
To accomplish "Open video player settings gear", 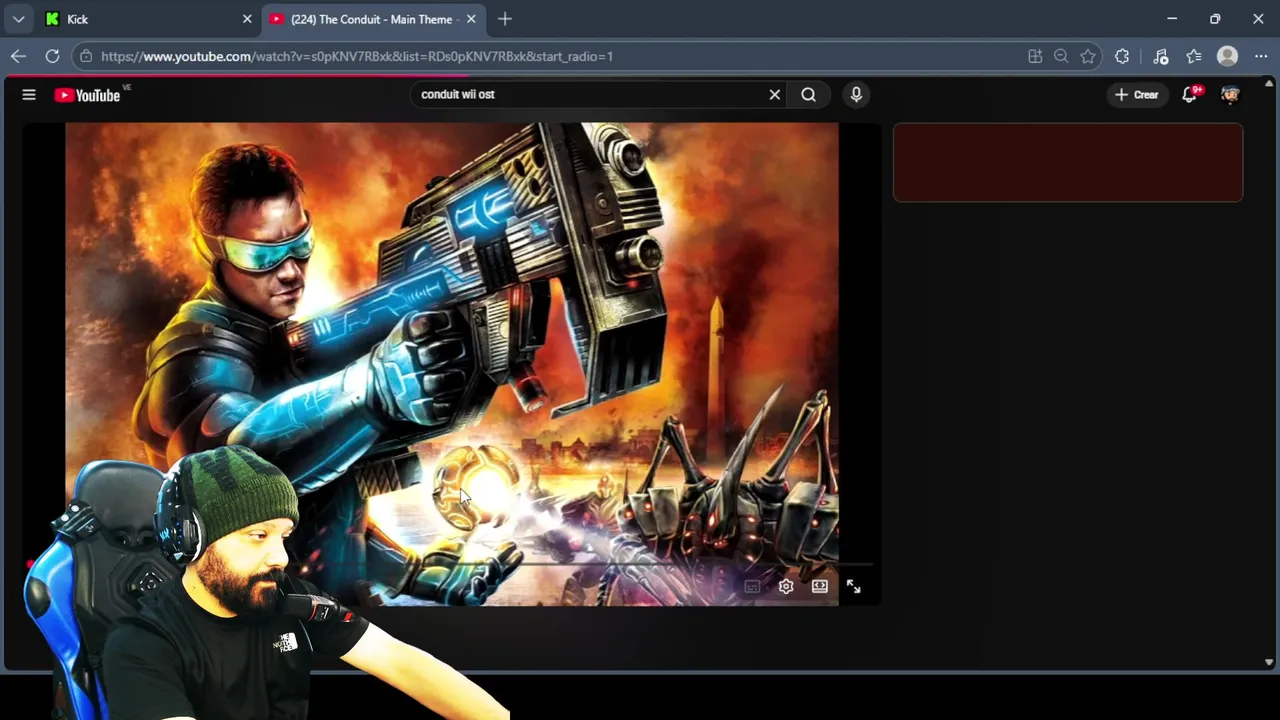I will point(786,587).
